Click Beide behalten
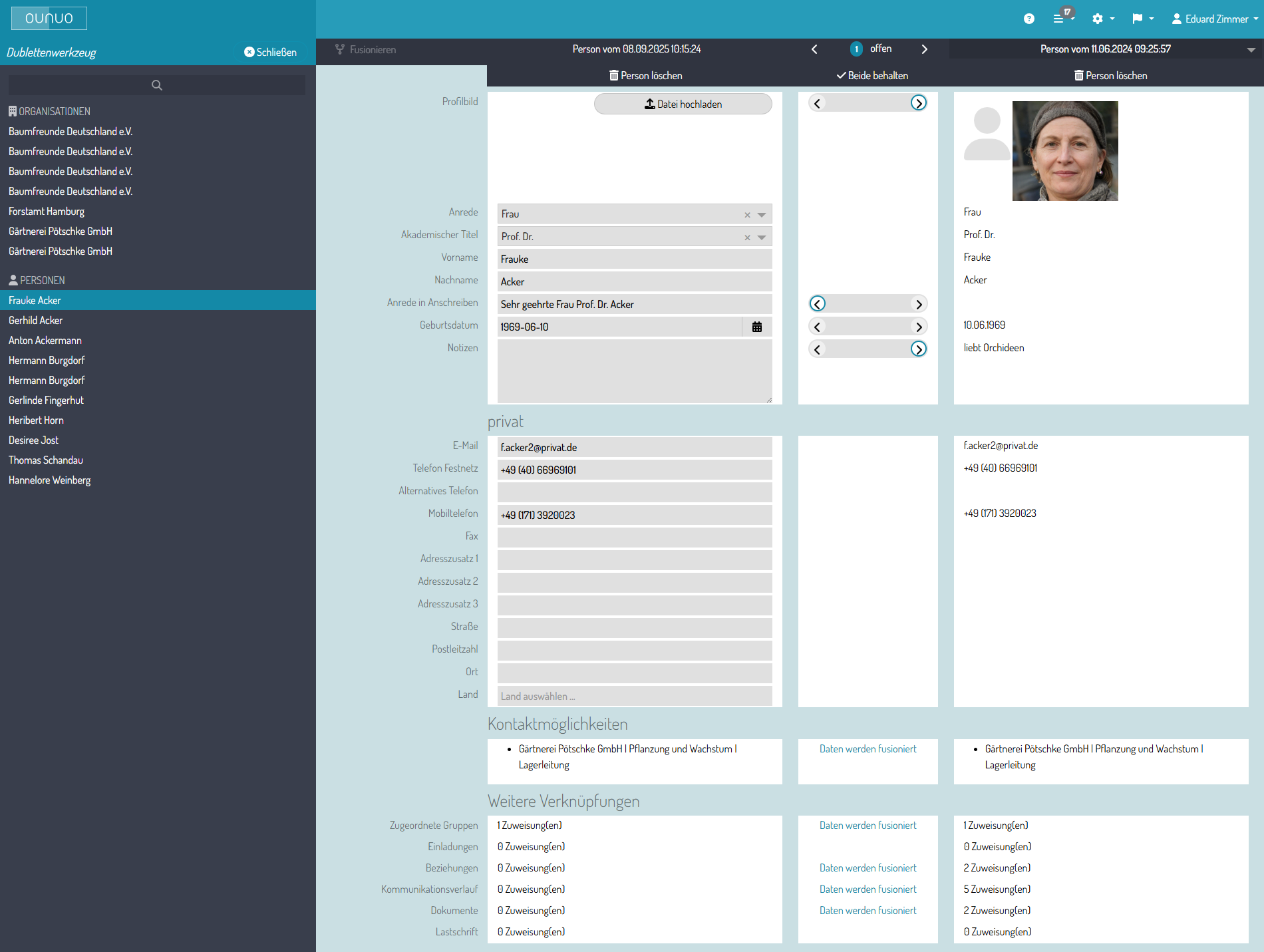Viewport: 1264px width, 952px height. click(871, 76)
